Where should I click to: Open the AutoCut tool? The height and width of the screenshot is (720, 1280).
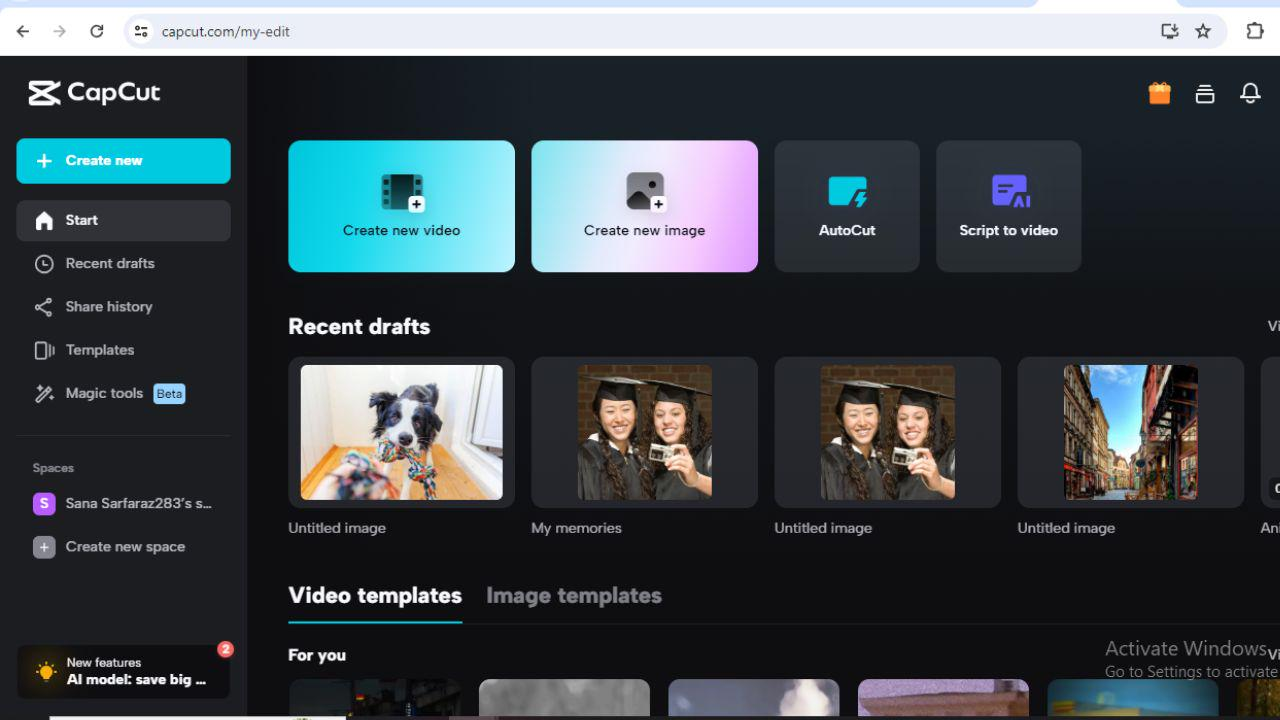[x=846, y=206]
